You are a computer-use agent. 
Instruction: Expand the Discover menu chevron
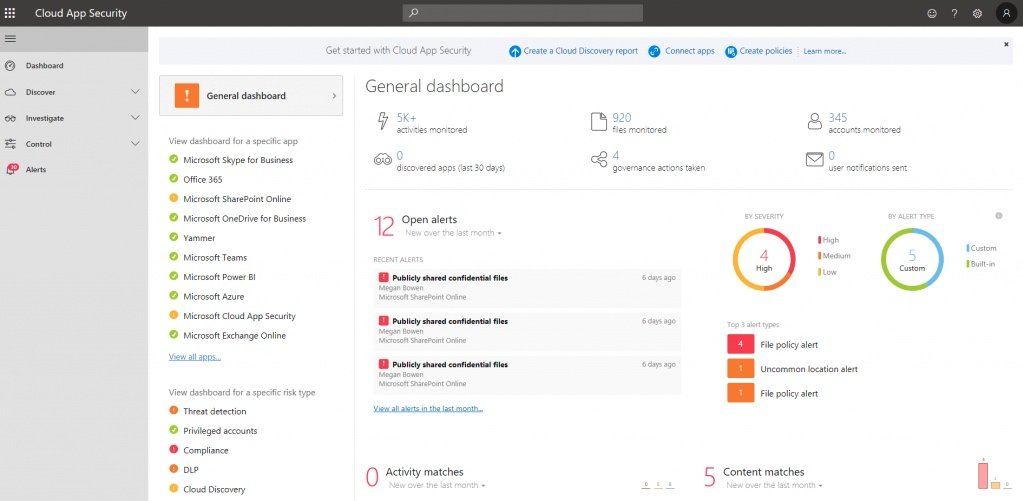tap(135, 92)
